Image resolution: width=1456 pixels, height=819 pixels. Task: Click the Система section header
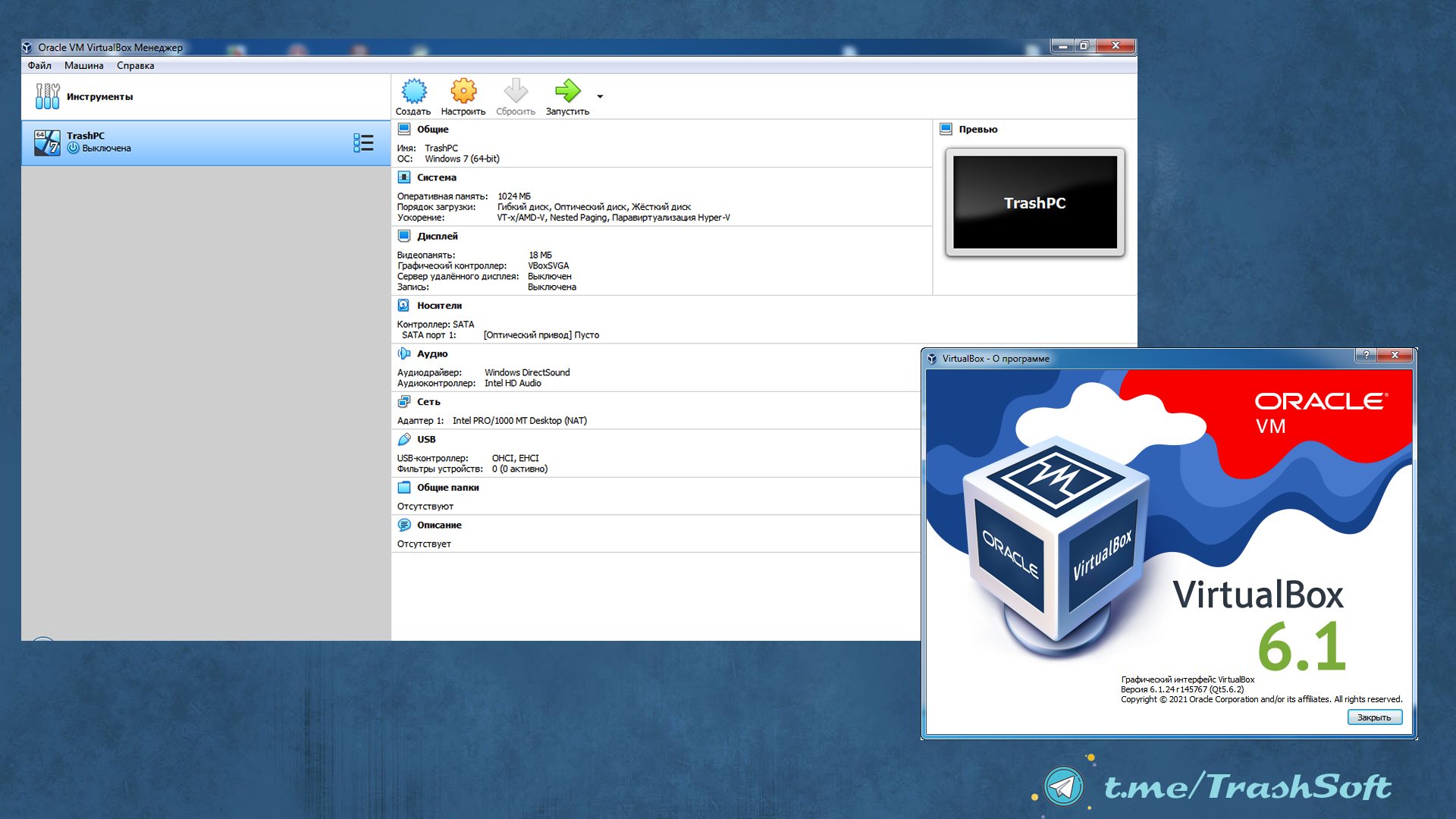(x=436, y=177)
